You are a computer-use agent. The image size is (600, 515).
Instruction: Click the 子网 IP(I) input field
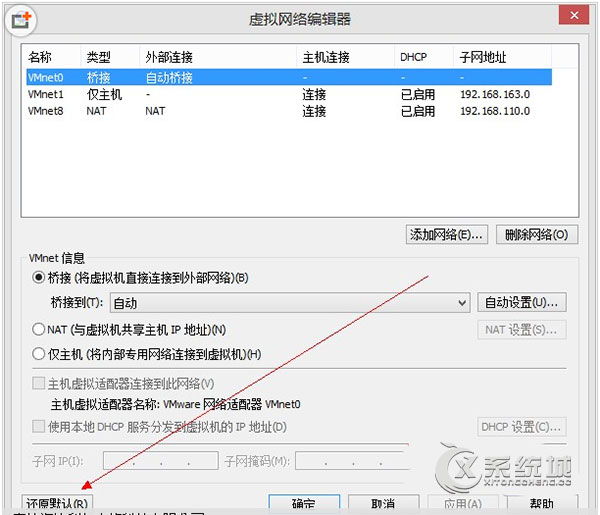161,461
